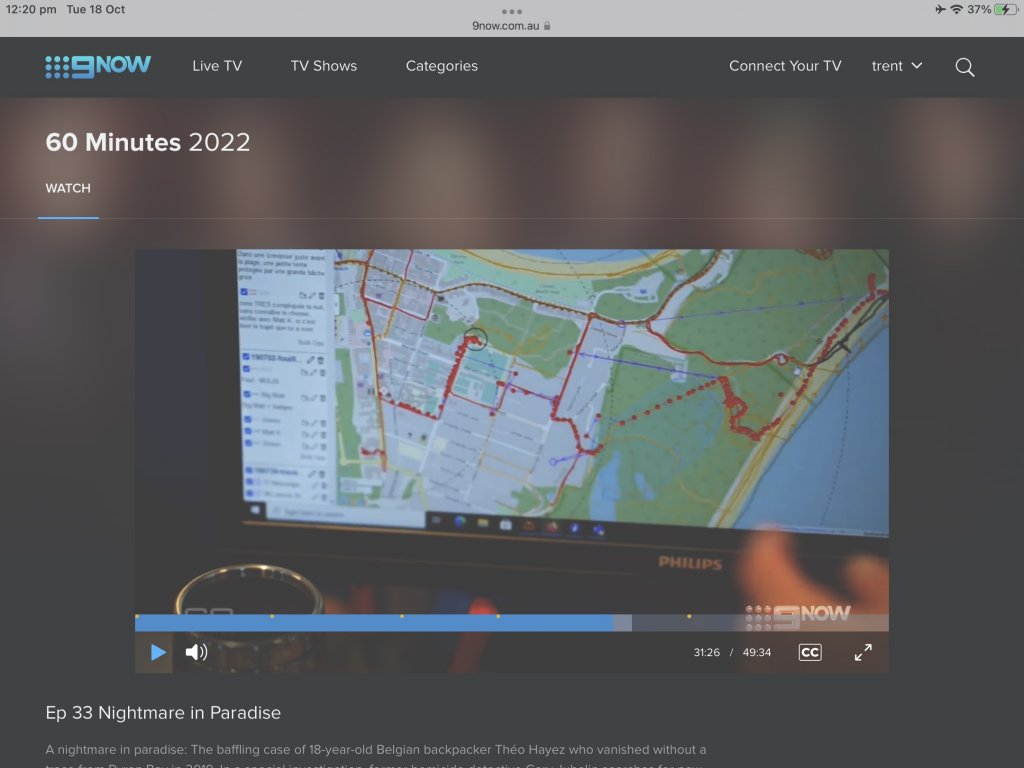Tap the 9now.com.au address bar

(x=511, y=26)
